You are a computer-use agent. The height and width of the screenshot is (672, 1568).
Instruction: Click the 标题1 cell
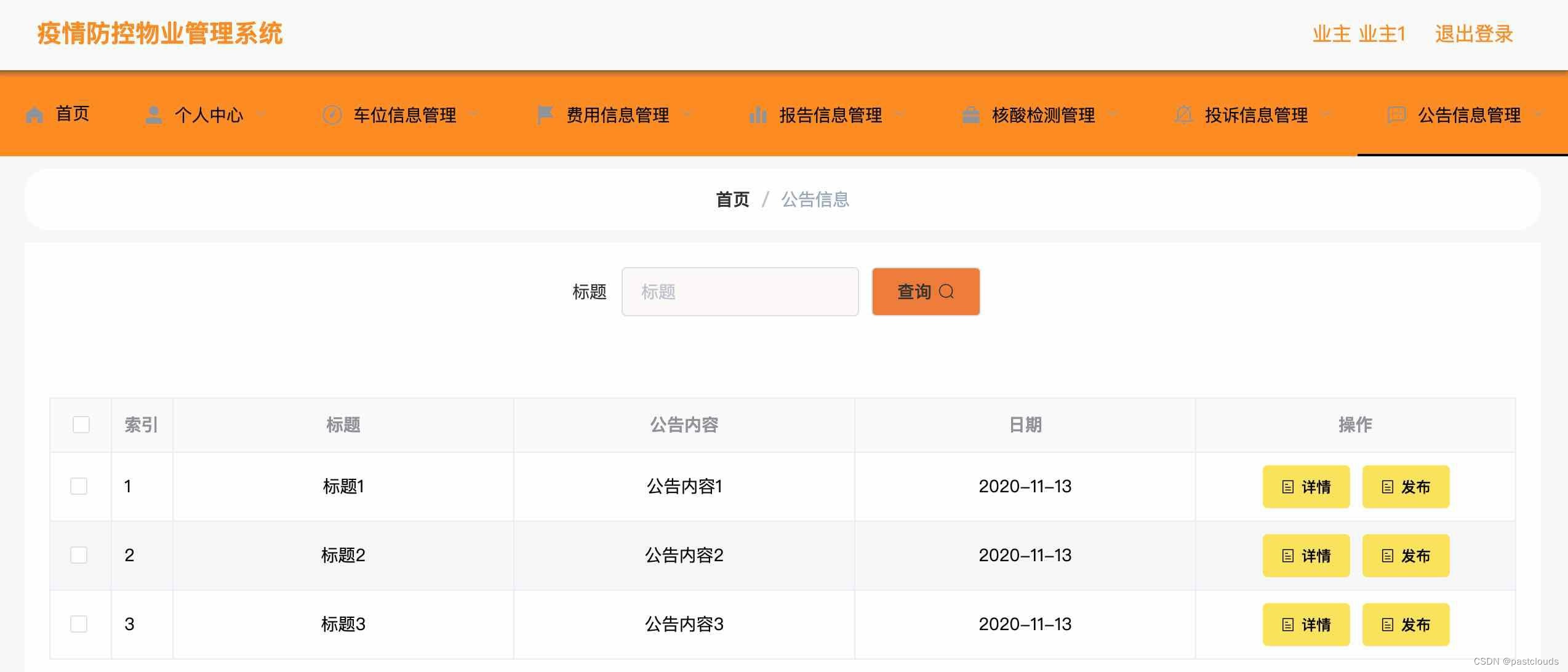pos(343,486)
